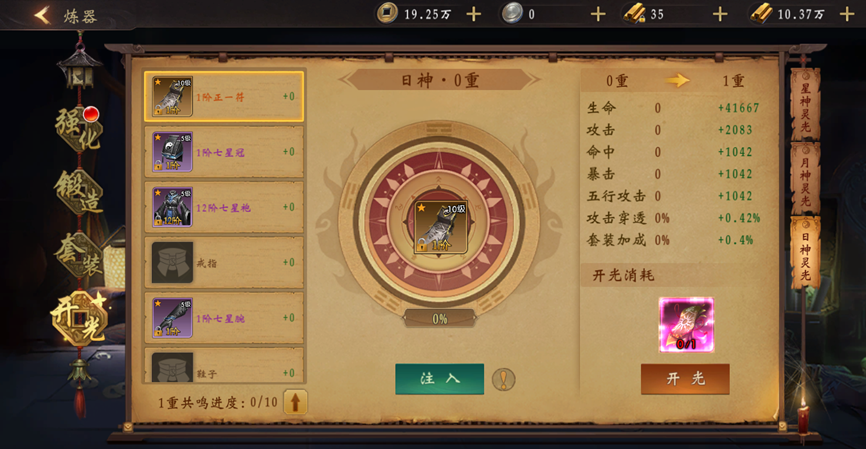The image size is (866, 449).
Task: Expand resonance progress with the up arrow button
Action: pos(295,402)
